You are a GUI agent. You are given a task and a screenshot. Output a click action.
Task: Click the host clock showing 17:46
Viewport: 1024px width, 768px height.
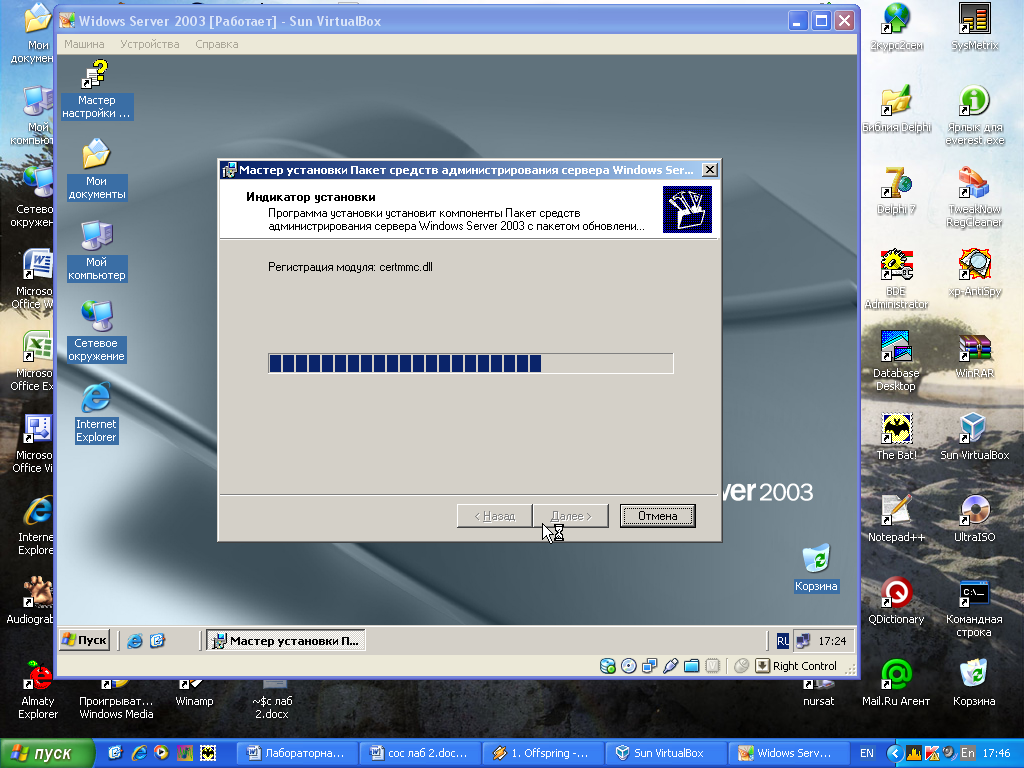997,753
